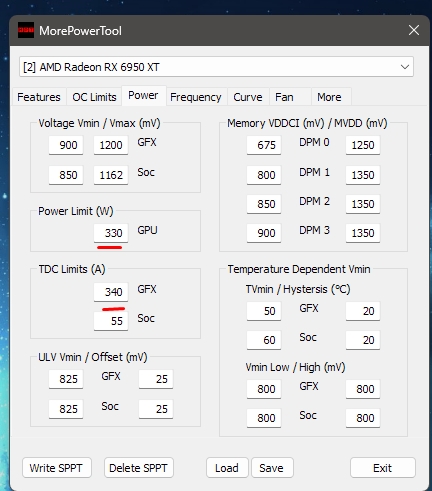Click the DPM 3 MVDD field 1350

click(363, 233)
